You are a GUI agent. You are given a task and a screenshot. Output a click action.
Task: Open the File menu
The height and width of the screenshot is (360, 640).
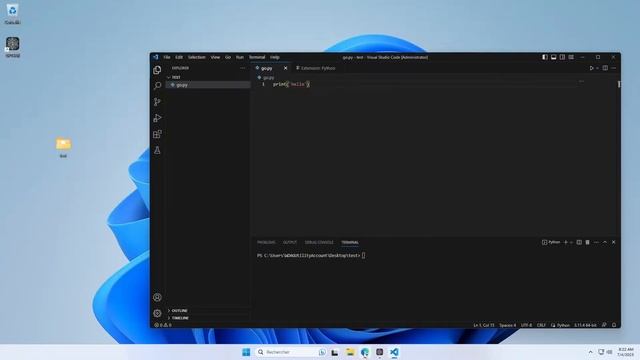(x=167, y=57)
